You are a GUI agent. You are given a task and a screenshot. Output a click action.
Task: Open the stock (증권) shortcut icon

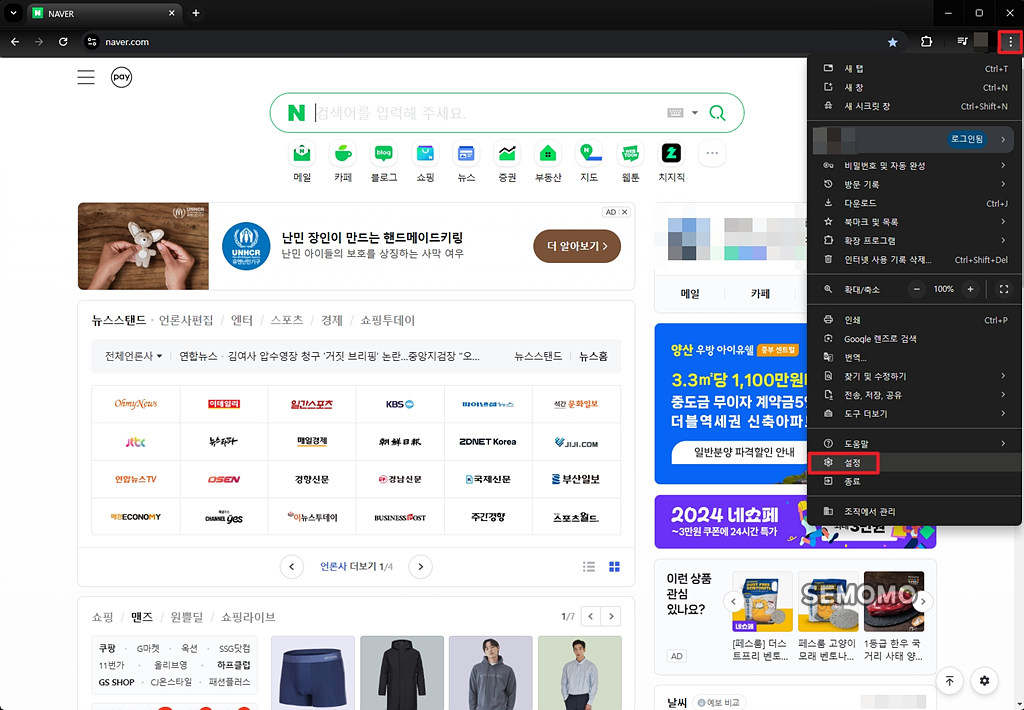[x=507, y=154]
